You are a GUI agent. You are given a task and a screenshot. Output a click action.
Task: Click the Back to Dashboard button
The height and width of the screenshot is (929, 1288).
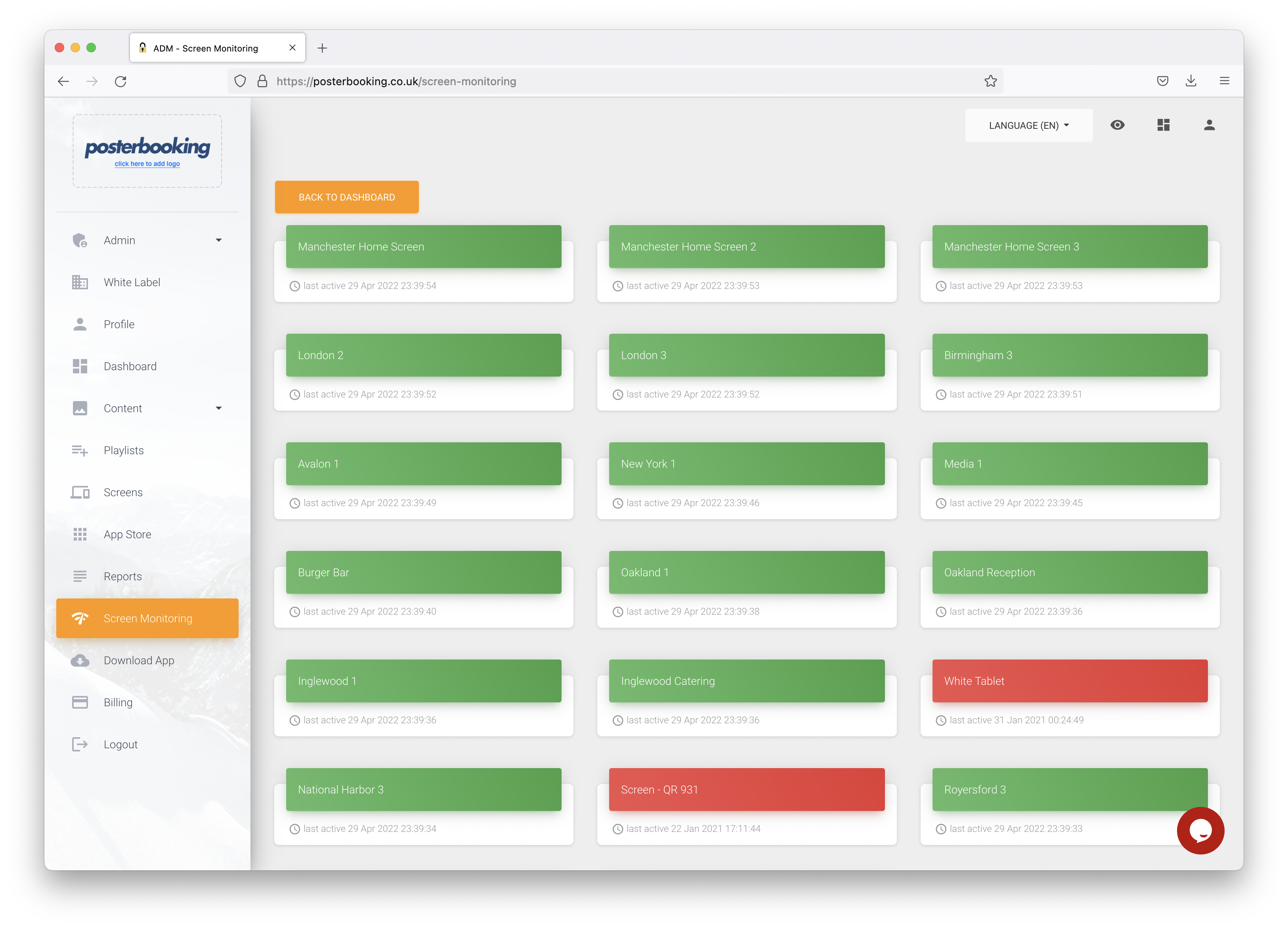(346, 197)
